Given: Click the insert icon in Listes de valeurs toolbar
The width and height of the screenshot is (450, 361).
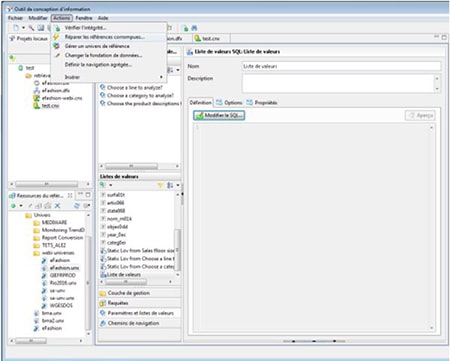Looking at the screenshot, I should [103, 185].
